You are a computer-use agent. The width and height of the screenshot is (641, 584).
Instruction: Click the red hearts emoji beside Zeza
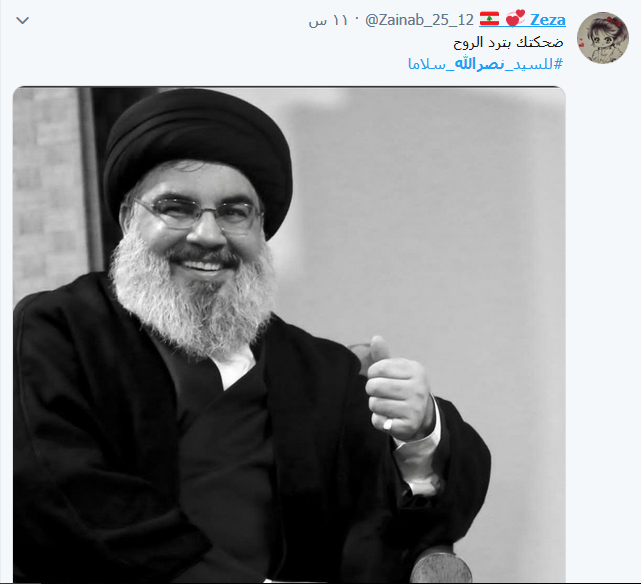[515, 18]
